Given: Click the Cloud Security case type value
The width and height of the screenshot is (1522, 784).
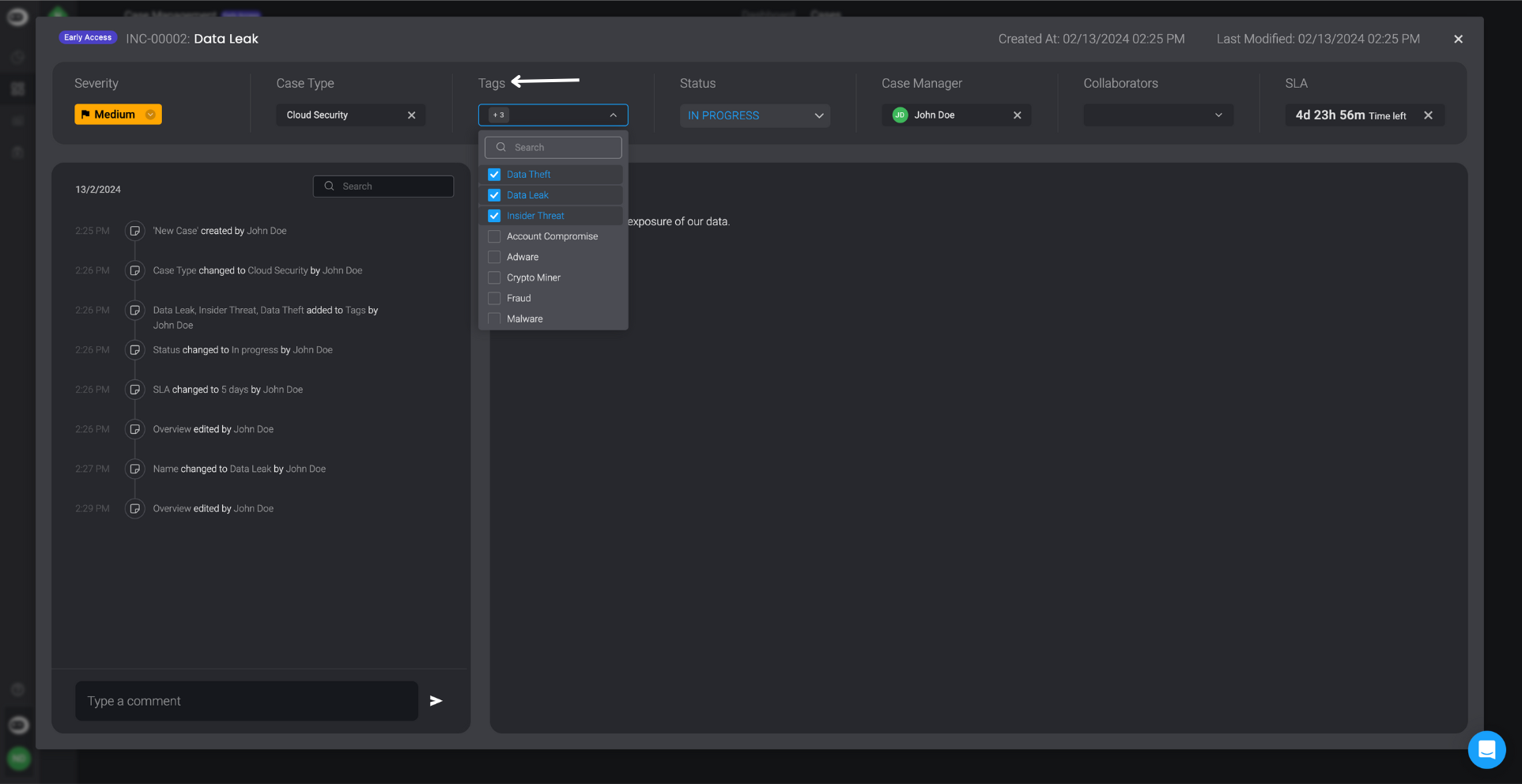Looking at the screenshot, I should pos(317,115).
